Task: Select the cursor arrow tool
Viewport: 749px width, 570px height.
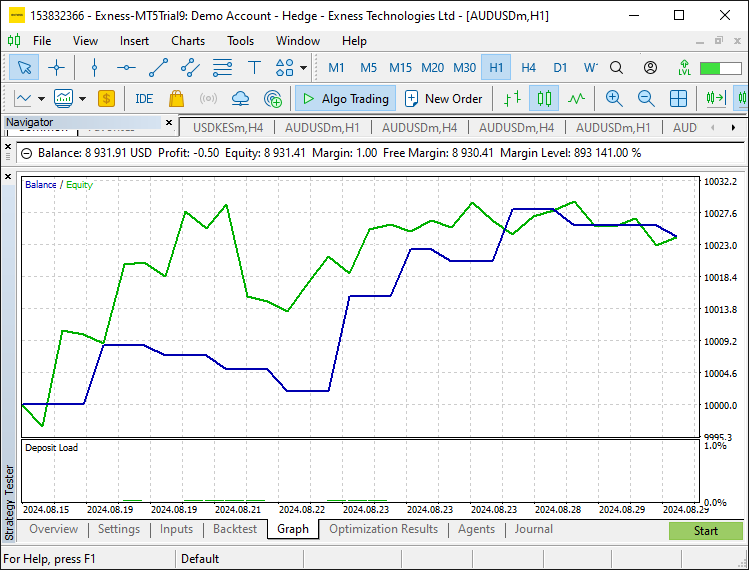Action: [24, 67]
